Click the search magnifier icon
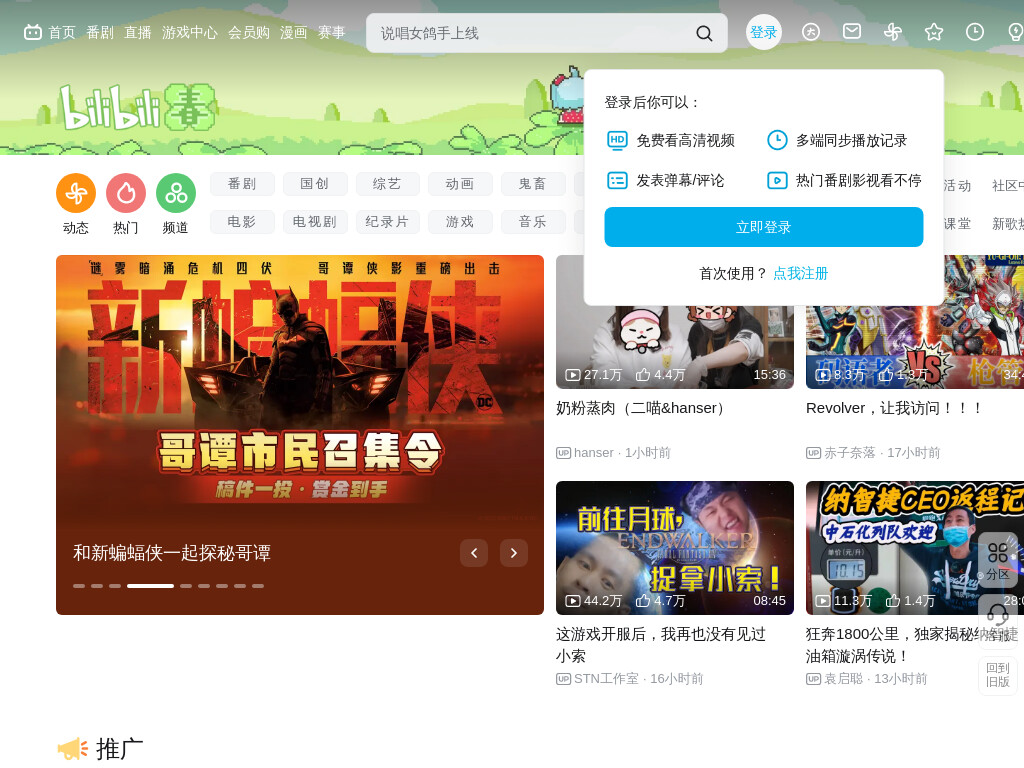This screenshot has width=1024, height=768. 704,33
